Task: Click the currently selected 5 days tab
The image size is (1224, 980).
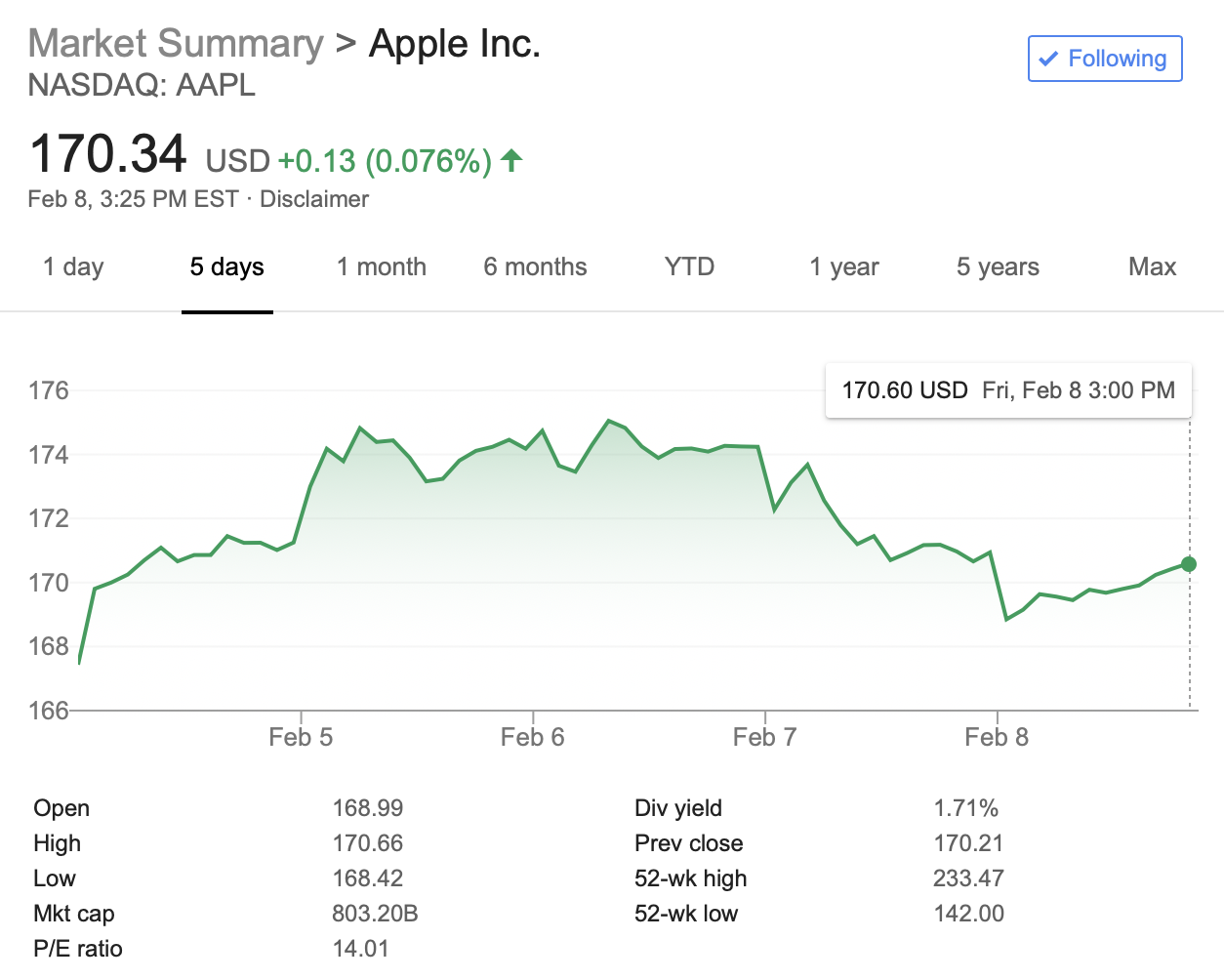Action: click(x=226, y=266)
